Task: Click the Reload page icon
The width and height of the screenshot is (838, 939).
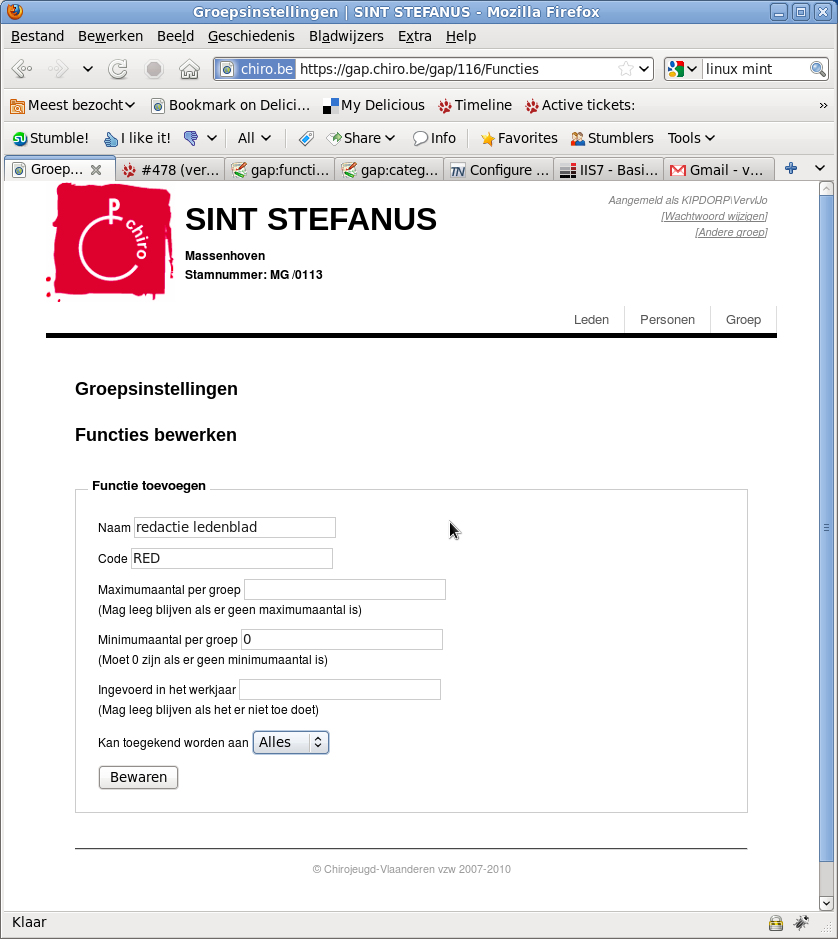Action: coord(118,69)
